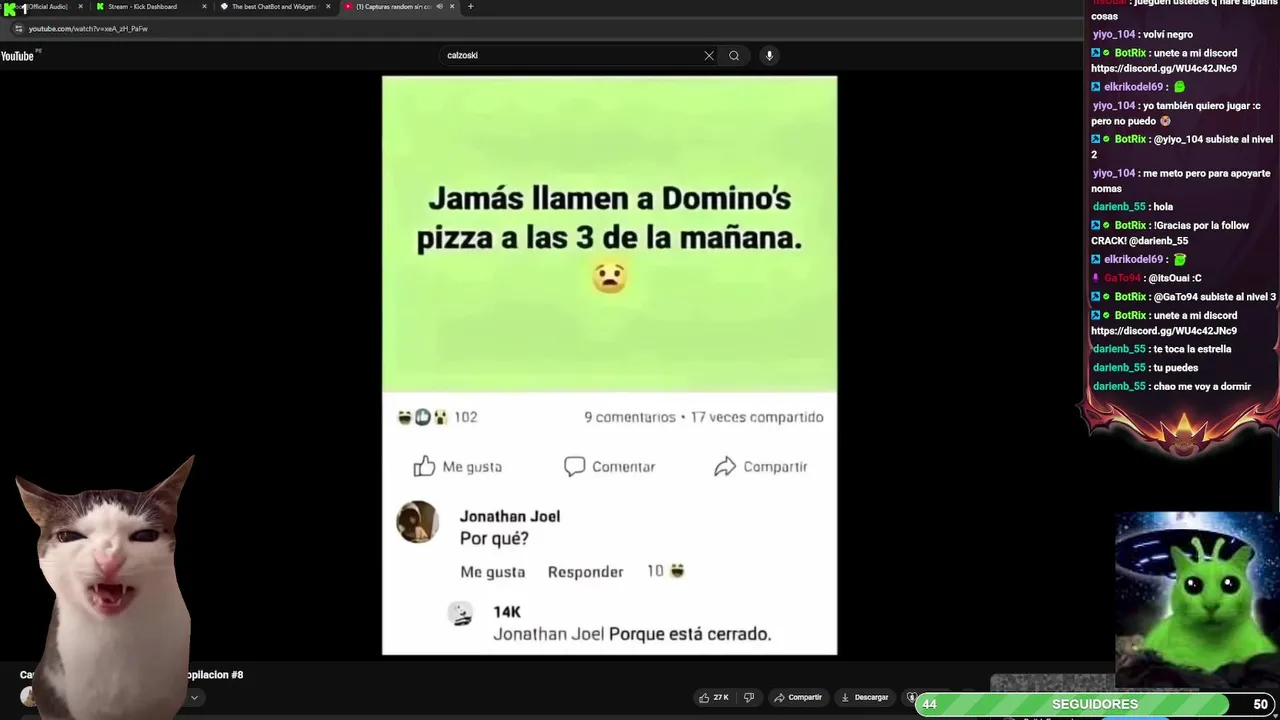Open site info icon in address bar

pos(18,29)
